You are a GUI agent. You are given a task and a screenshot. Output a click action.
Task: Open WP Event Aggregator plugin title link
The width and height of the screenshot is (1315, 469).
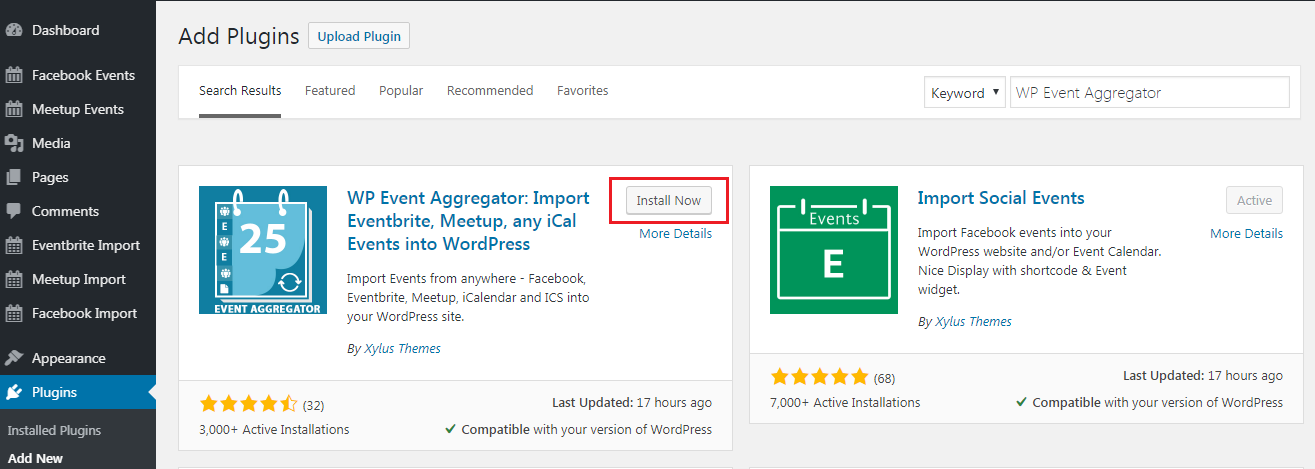[x=469, y=221]
